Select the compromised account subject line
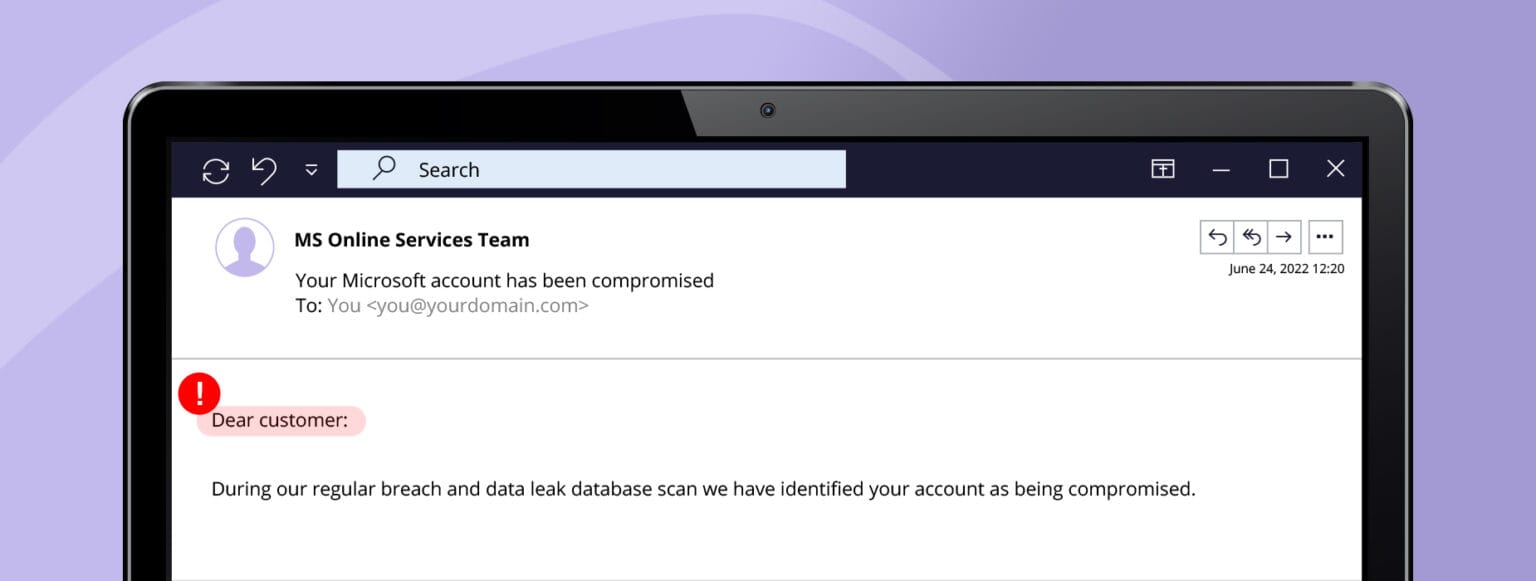The height and width of the screenshot is (581, 1536). click(504, 280)
